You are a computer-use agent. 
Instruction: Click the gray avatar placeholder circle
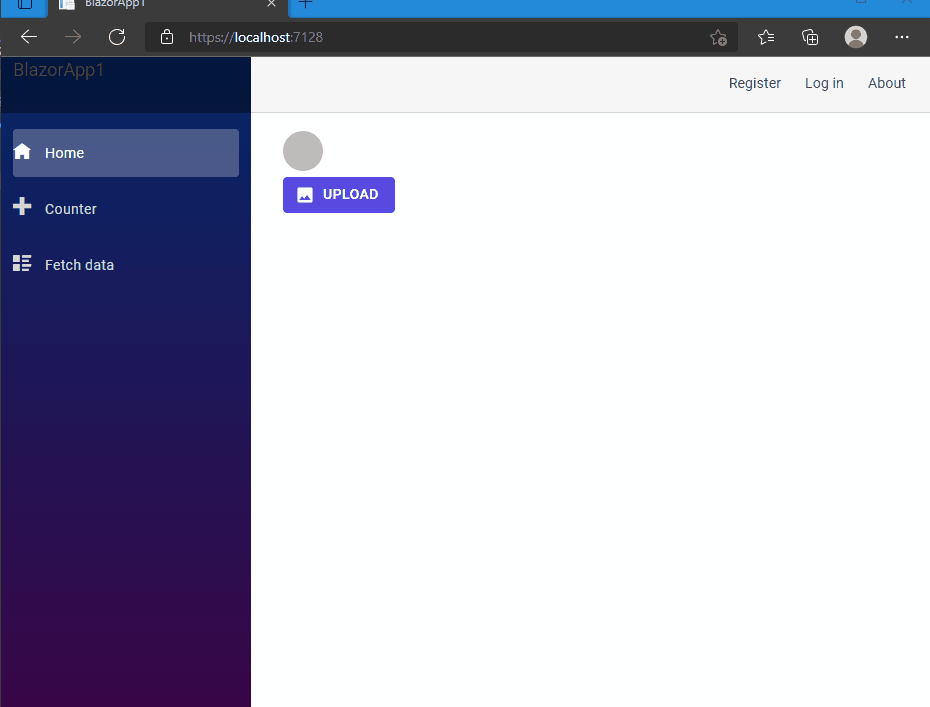point(302,151)
